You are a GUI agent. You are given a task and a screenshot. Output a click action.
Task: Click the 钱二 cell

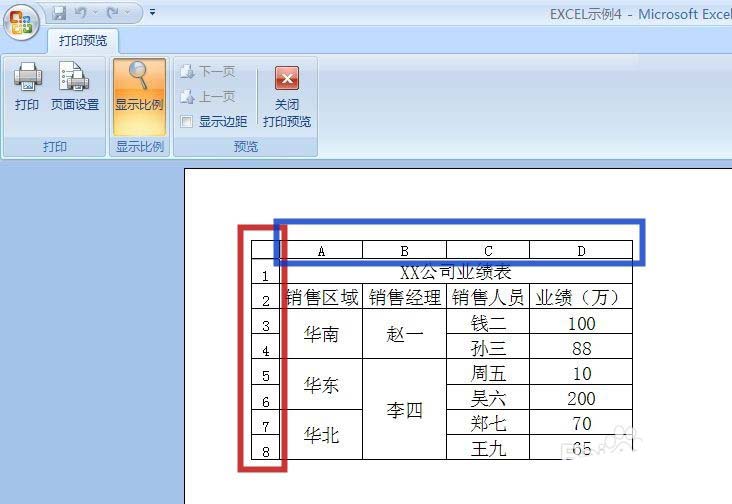pos(488,322)
